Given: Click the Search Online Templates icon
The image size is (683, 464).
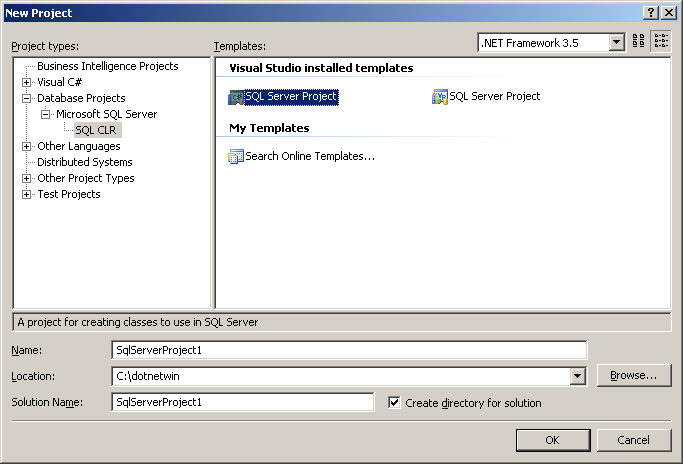Looking at the screenshot, I should pos(236,156).
